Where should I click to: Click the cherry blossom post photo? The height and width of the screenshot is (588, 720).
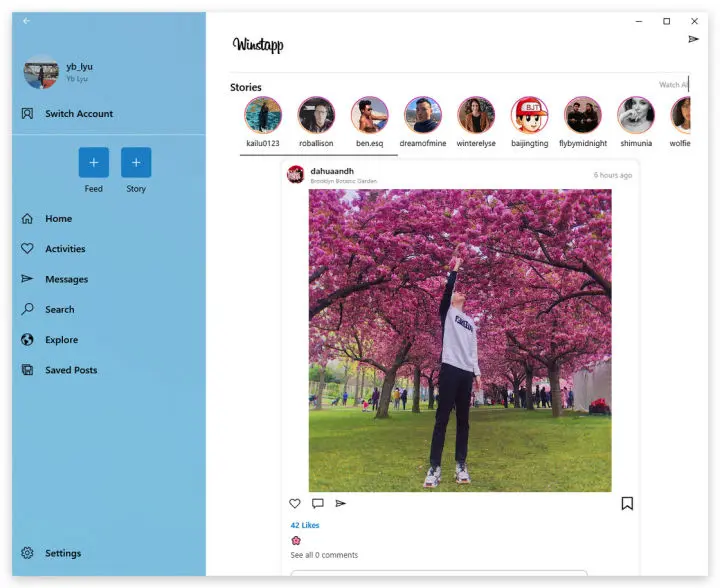[x=460, y=341]
